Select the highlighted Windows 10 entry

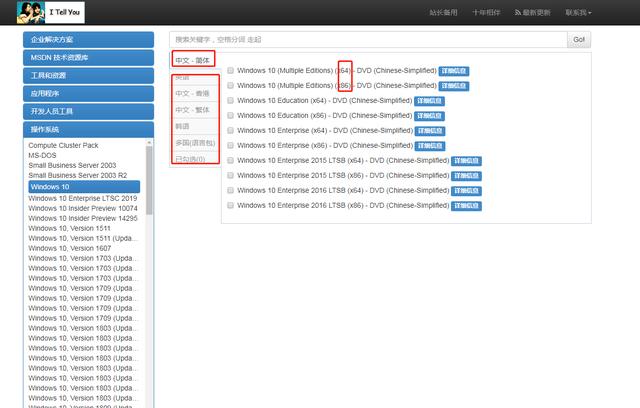click(x=84, y=187)
